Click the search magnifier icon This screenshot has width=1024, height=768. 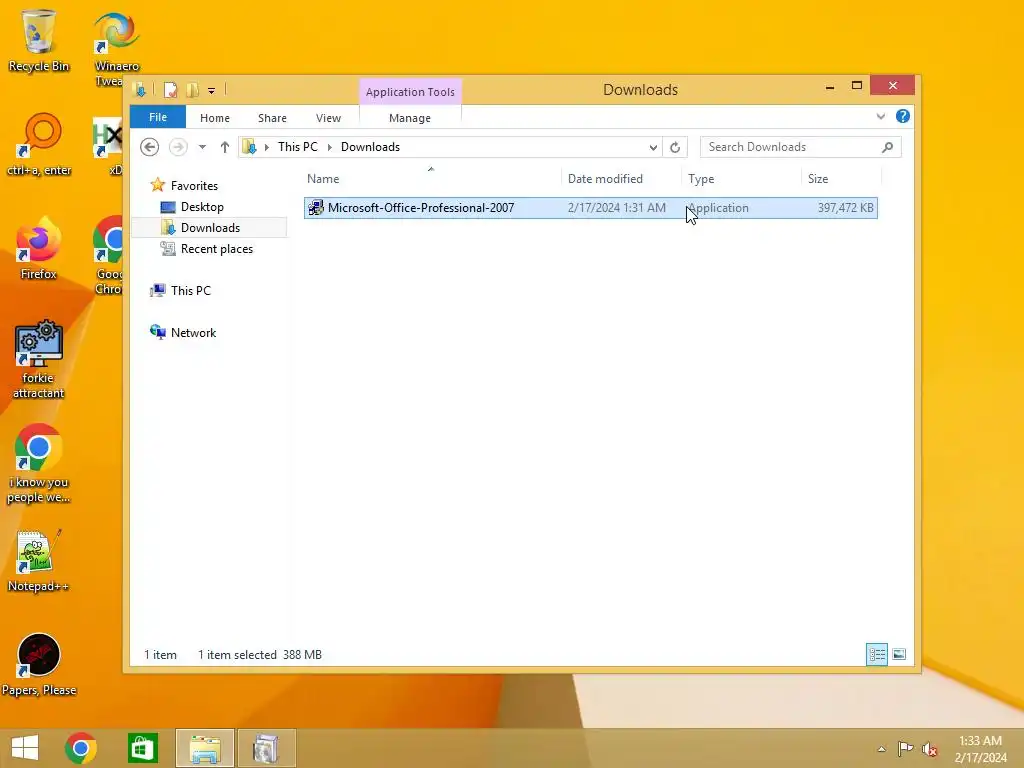tap(888, 147)
